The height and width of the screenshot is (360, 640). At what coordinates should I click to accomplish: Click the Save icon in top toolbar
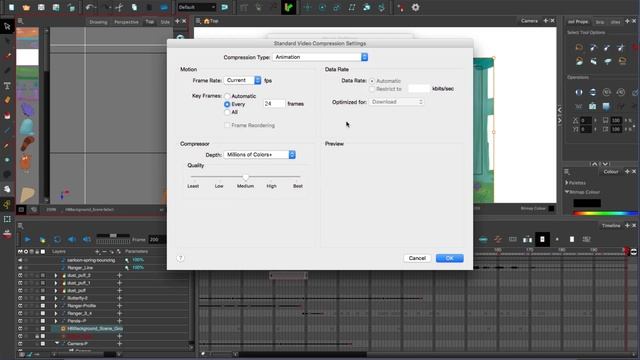[x=41, y=7]
